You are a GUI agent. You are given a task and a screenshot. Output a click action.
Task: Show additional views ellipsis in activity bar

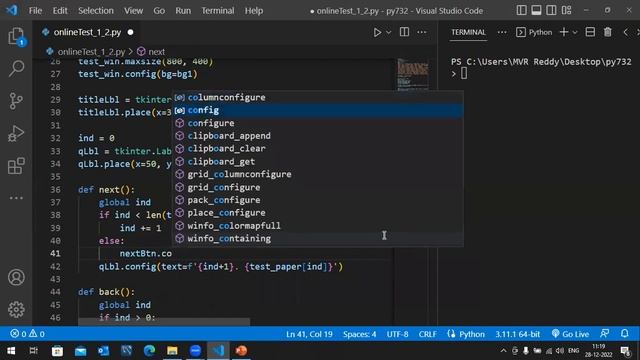16,198
